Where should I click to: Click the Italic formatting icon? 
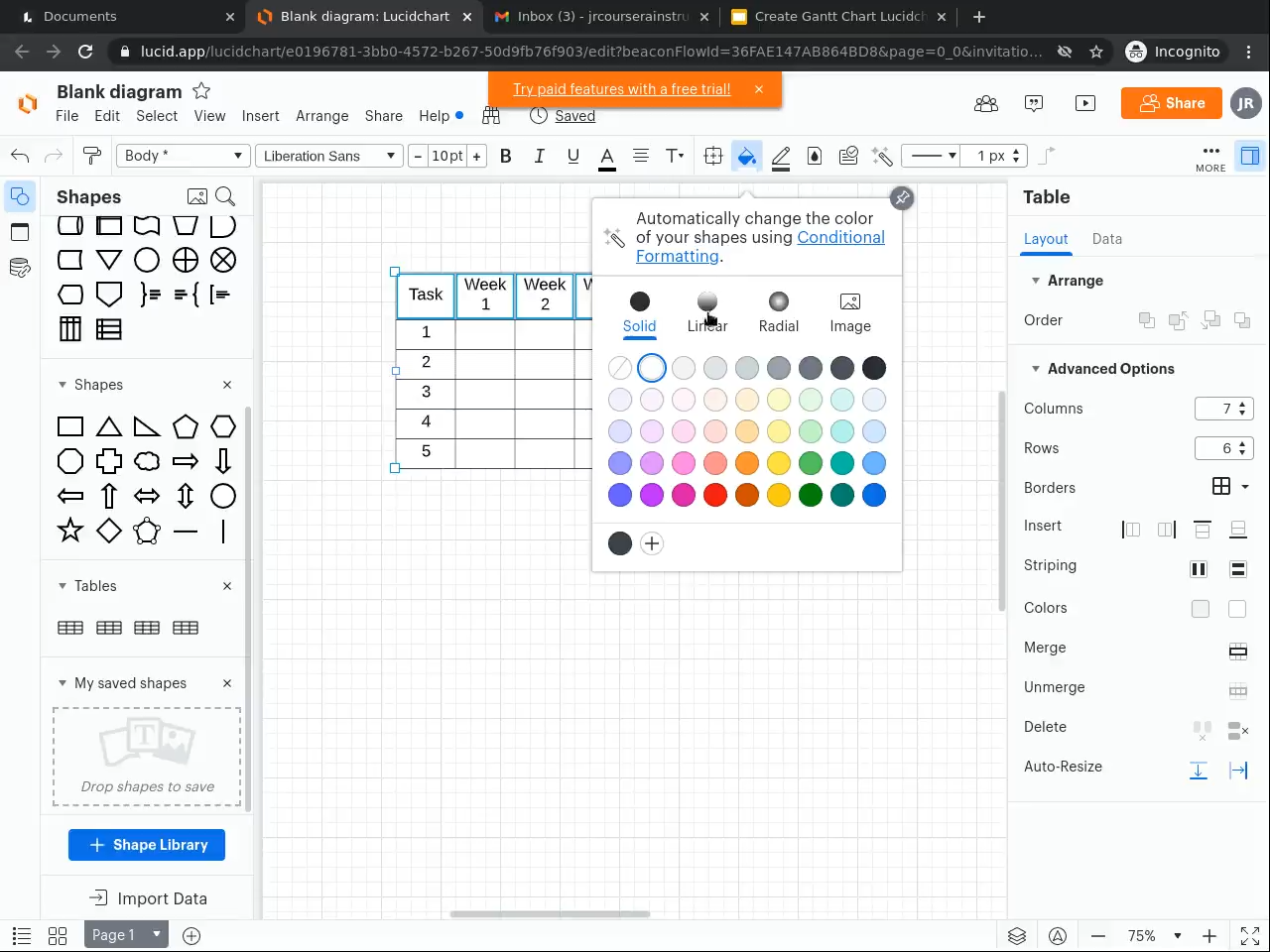[x=540, y=156]
